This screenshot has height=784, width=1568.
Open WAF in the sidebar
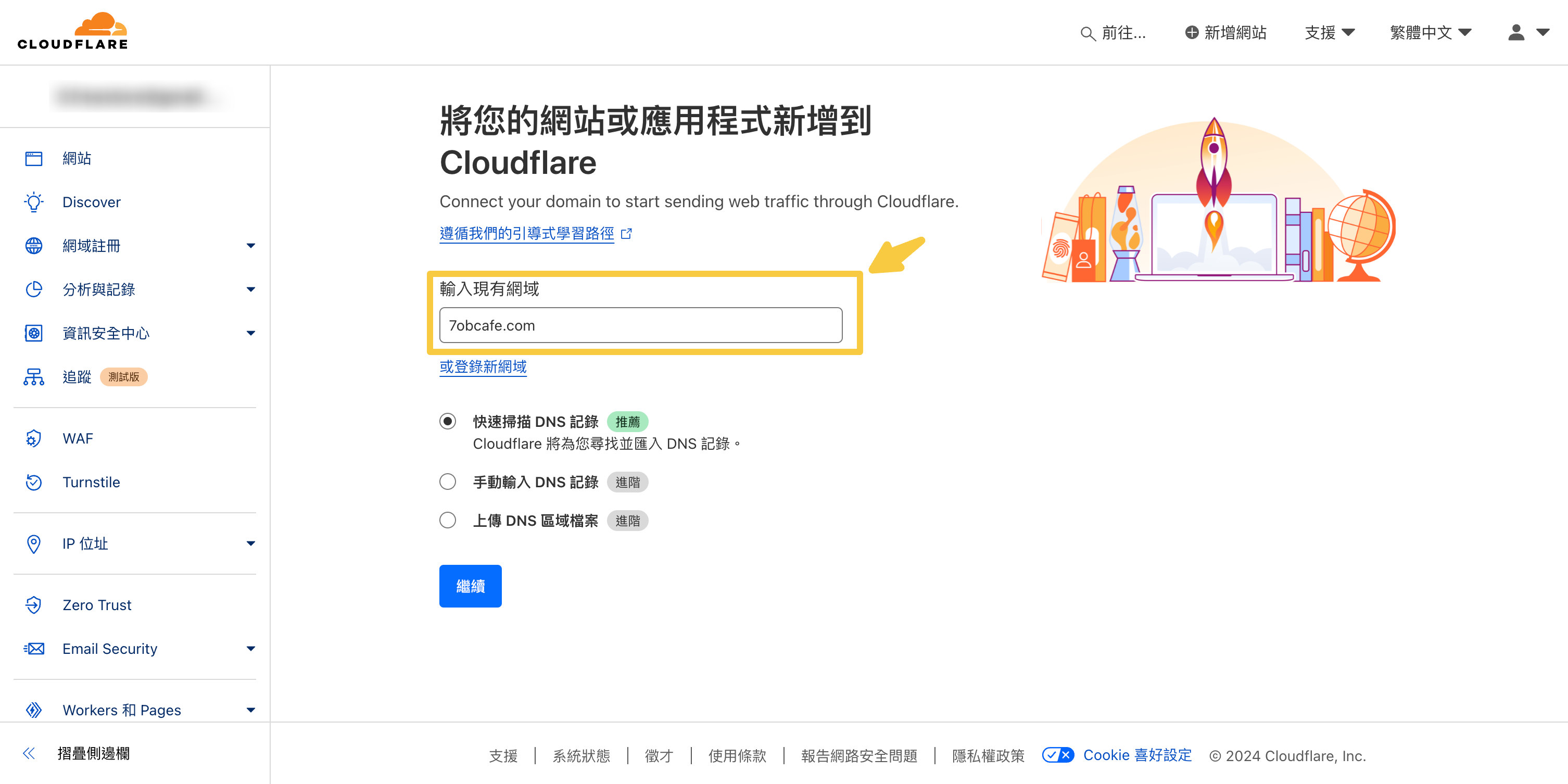[78, 438]
